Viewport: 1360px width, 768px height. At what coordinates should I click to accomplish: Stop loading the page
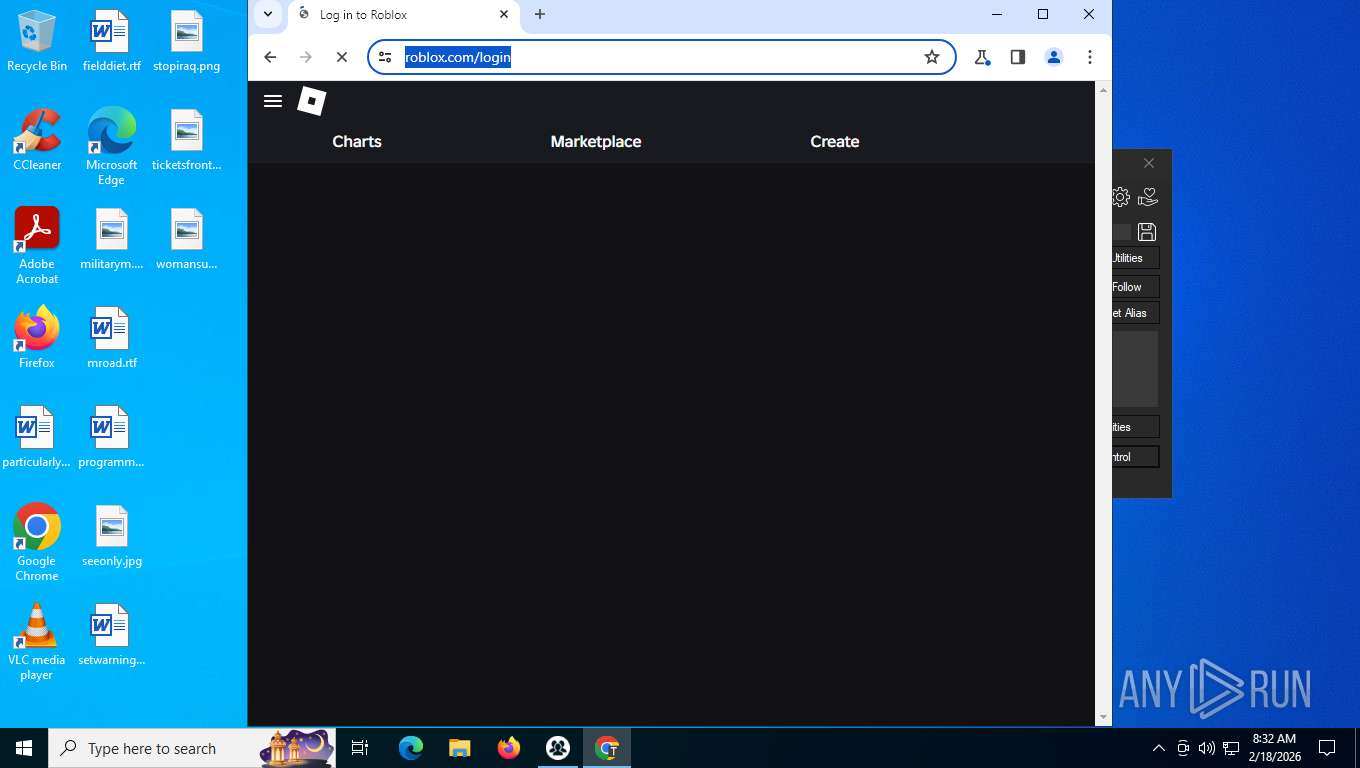pyautogui.click(x=342, y=57)
